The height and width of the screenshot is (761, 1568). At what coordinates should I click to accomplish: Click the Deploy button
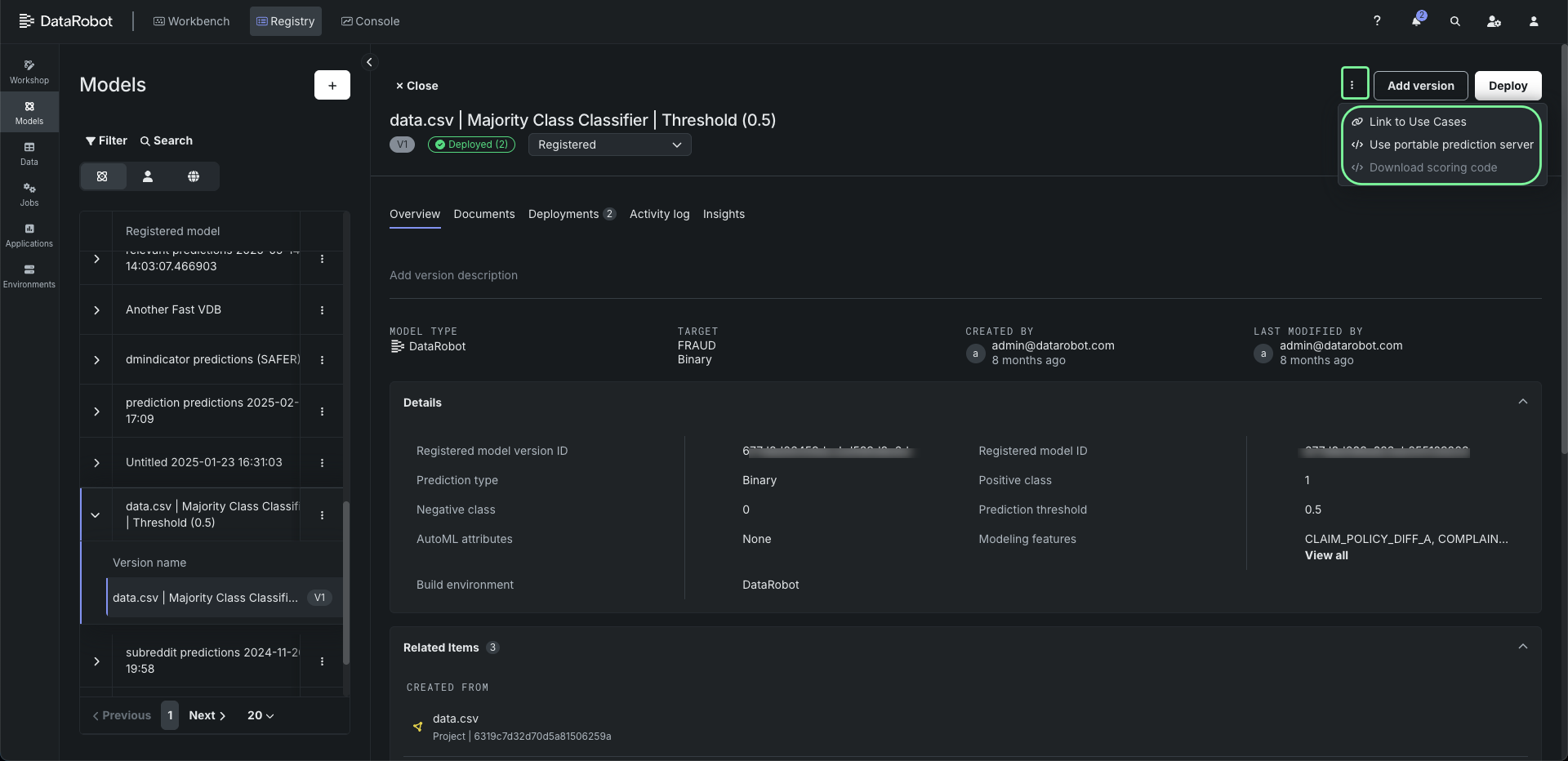tap(1508, 86)
